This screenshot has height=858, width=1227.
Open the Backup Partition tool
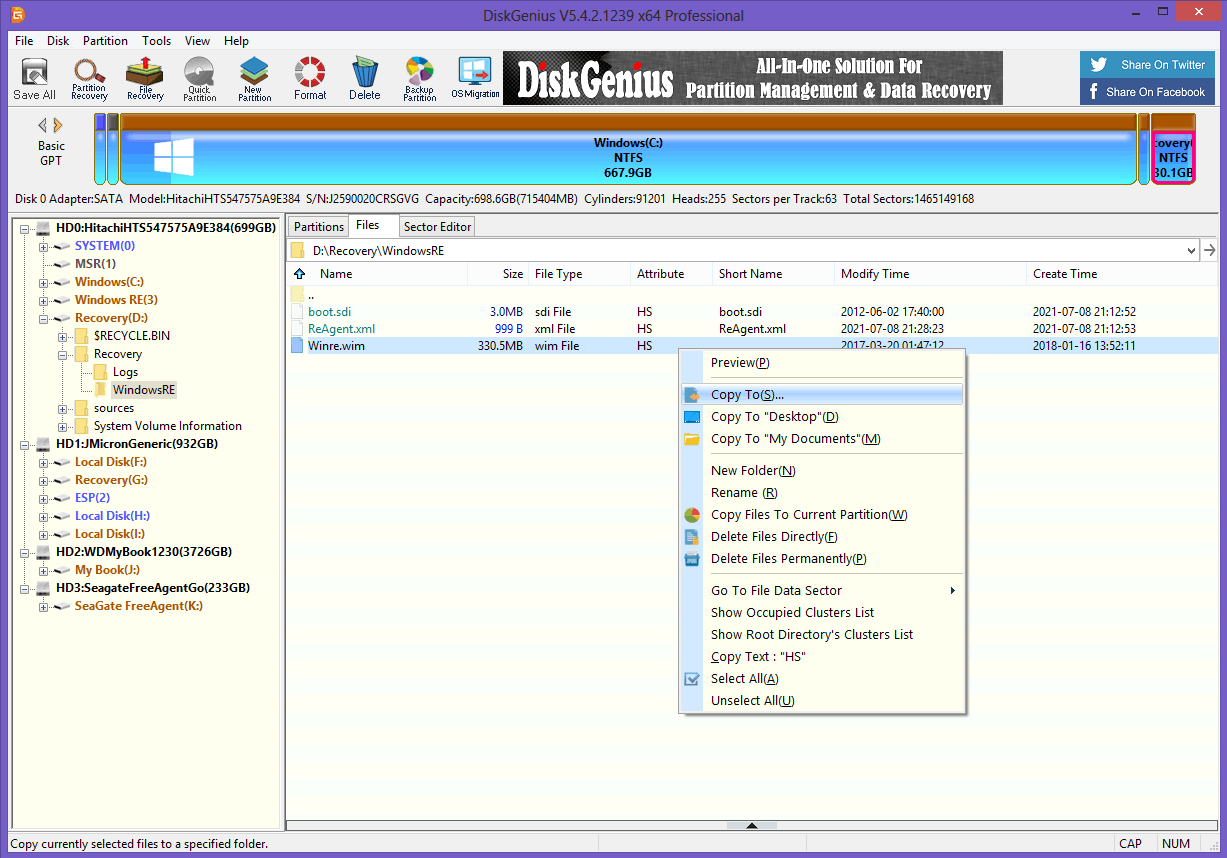(420, 79)
